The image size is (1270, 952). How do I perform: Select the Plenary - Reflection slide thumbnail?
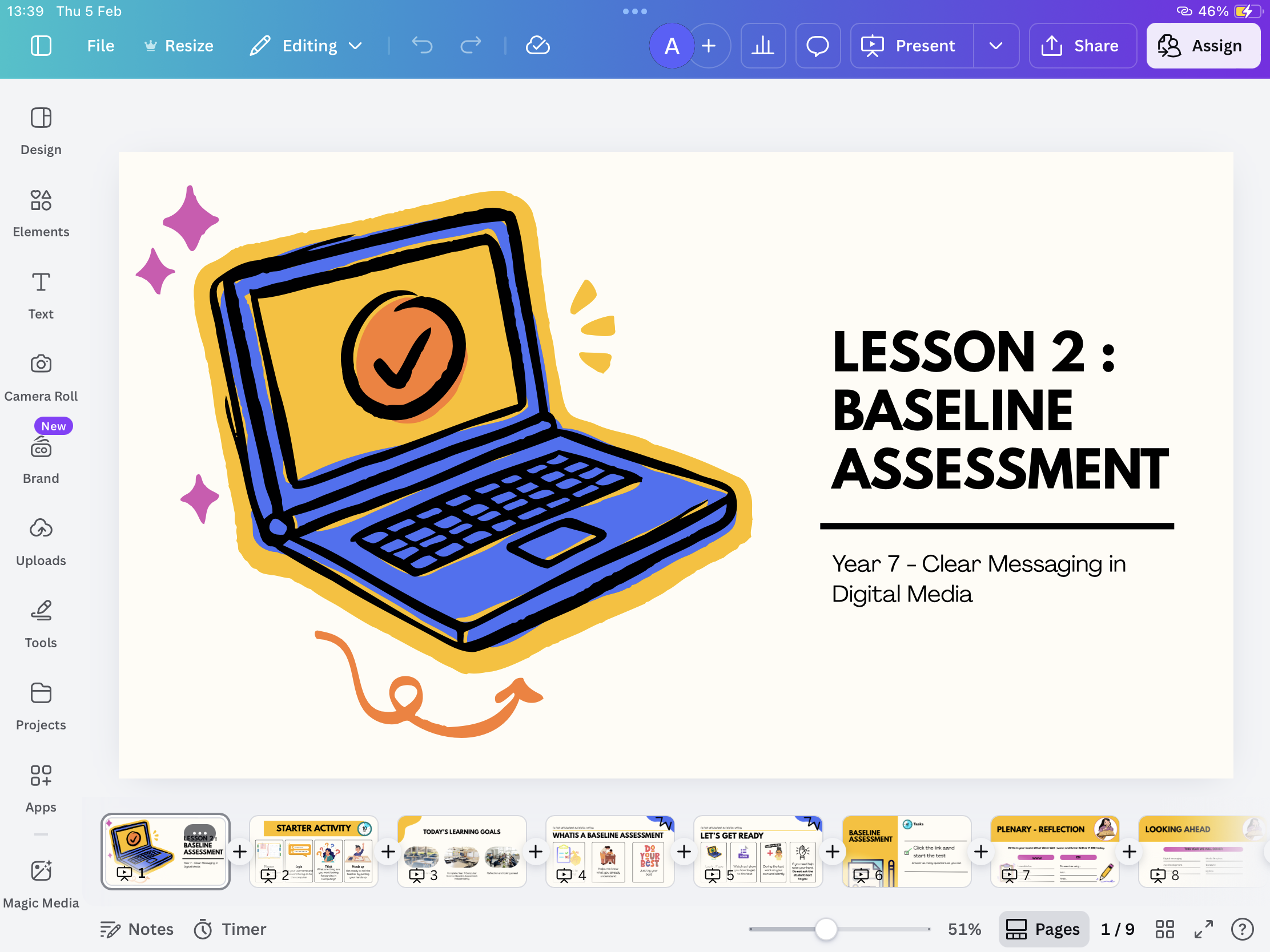pos(1054,851)
